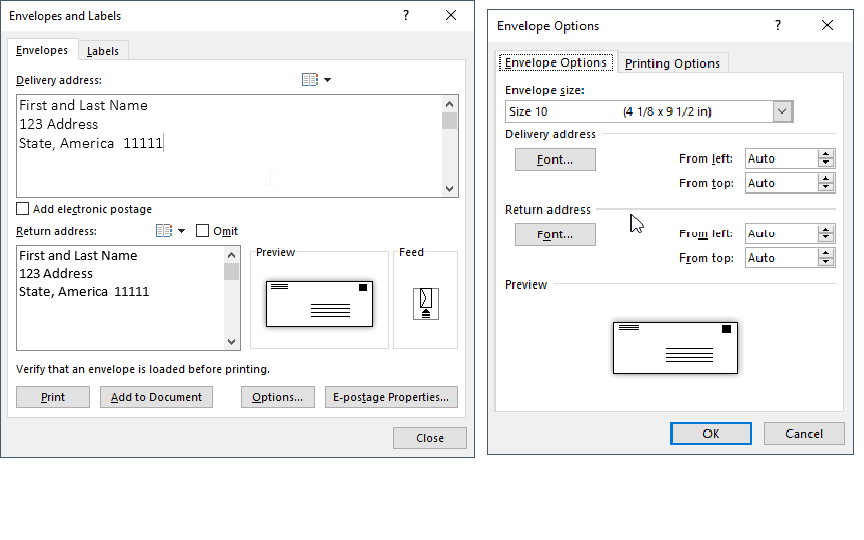Click the Add to Document button
The width and height of the screenshot is (864, 540).
[156, 397]
